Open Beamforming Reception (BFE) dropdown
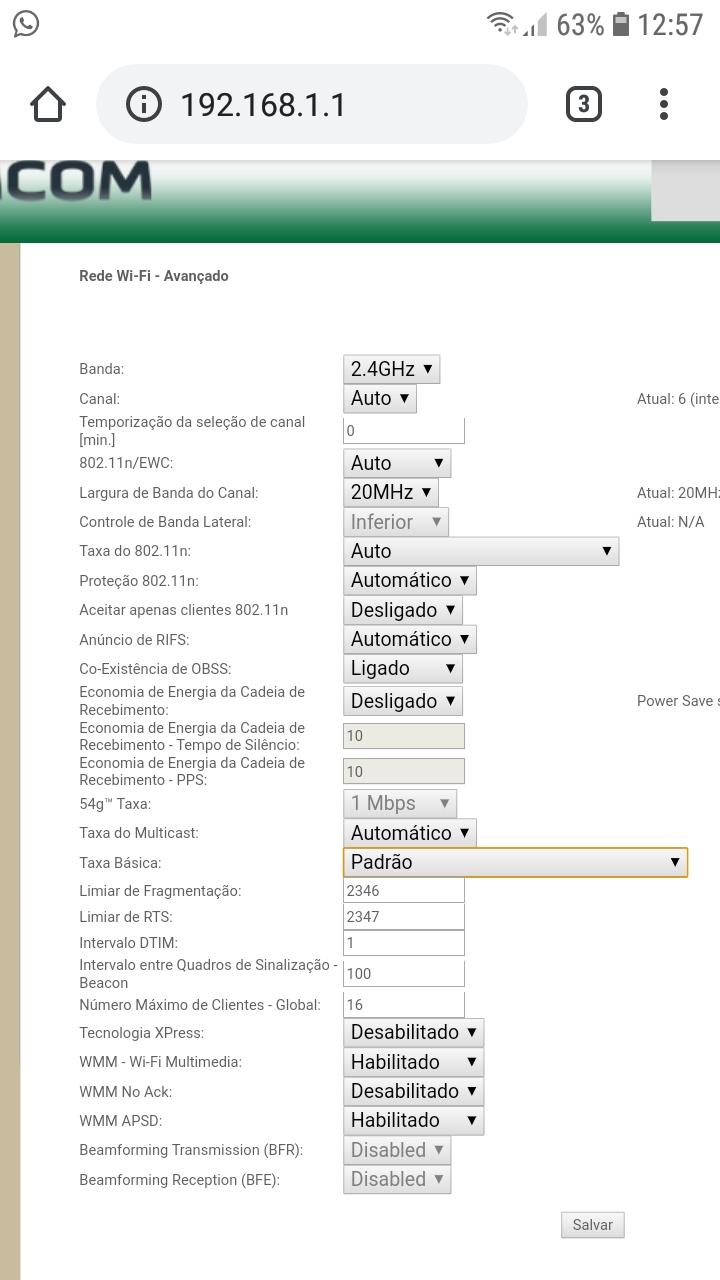The height and width of the screenshot is (1280, 720). pos(397,1179)
